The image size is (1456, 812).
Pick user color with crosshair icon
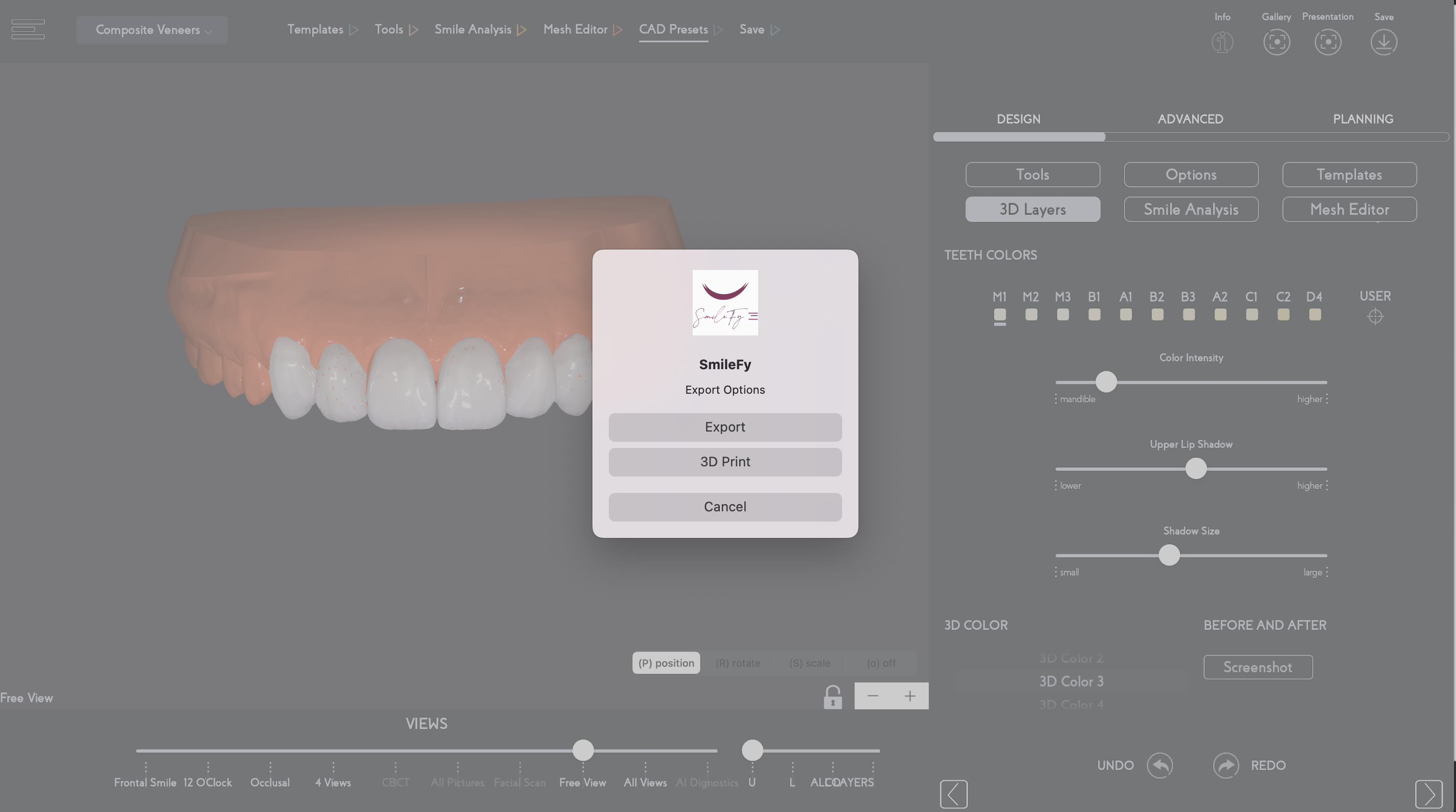click(x=1375, y=317)
